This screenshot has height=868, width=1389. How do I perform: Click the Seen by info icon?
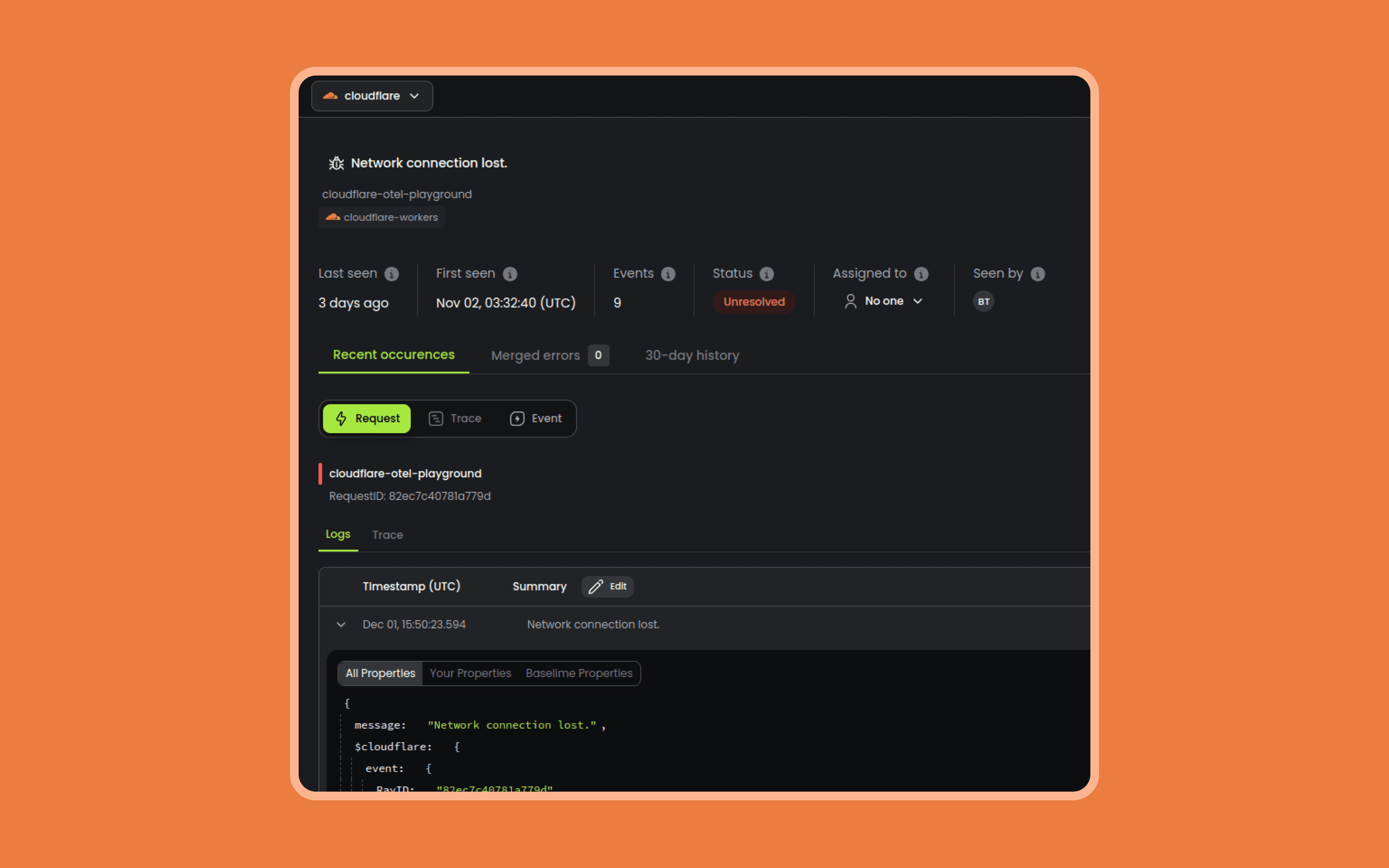point(1037,274)
